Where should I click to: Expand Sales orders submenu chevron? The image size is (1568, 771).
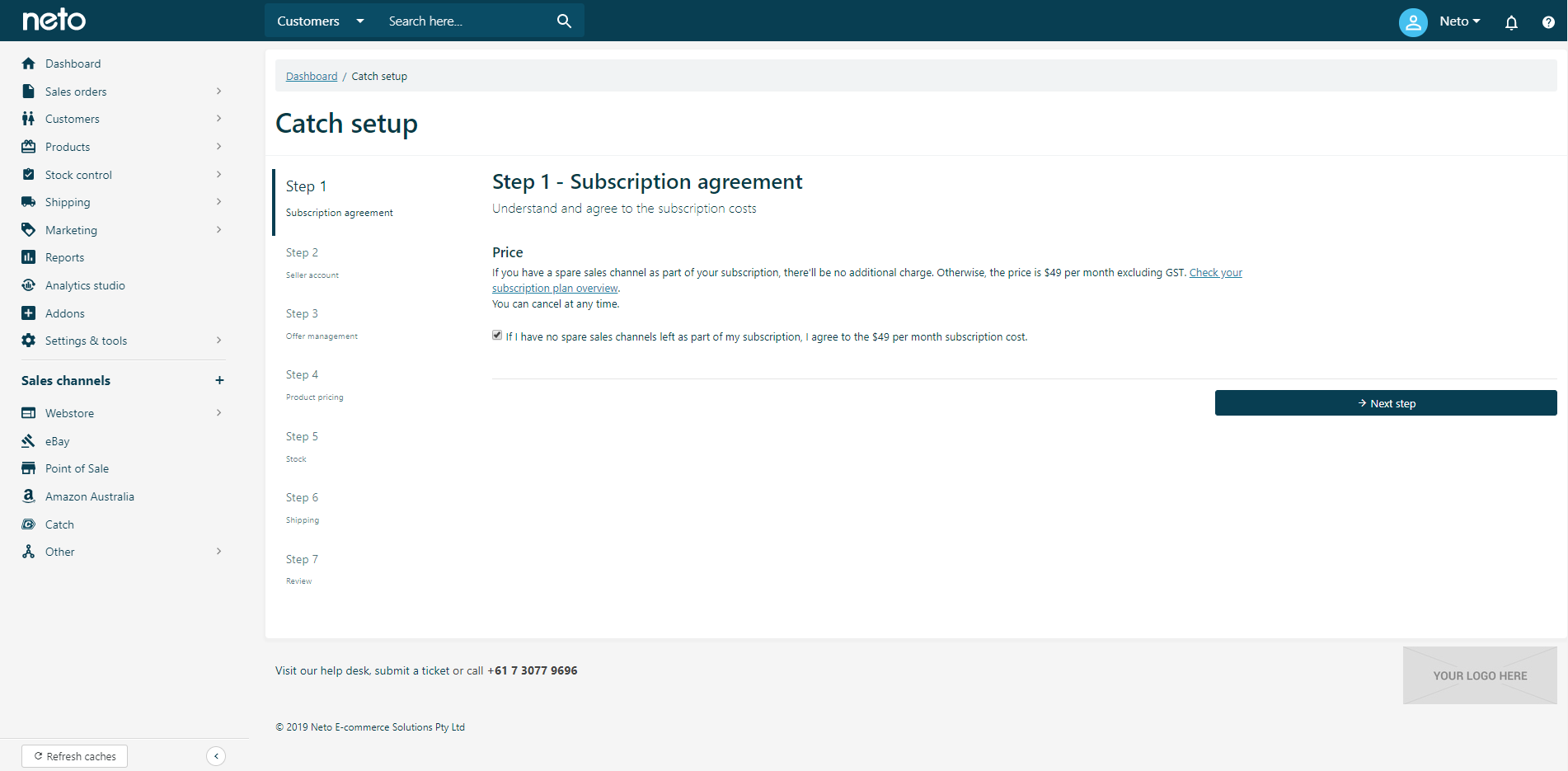218,92
